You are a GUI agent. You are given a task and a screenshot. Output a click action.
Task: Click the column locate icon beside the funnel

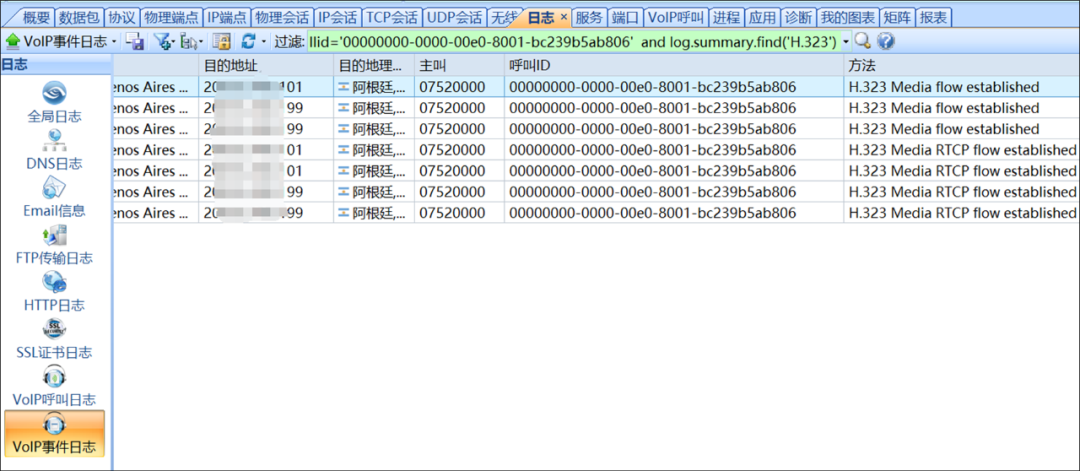pos(189,42)
